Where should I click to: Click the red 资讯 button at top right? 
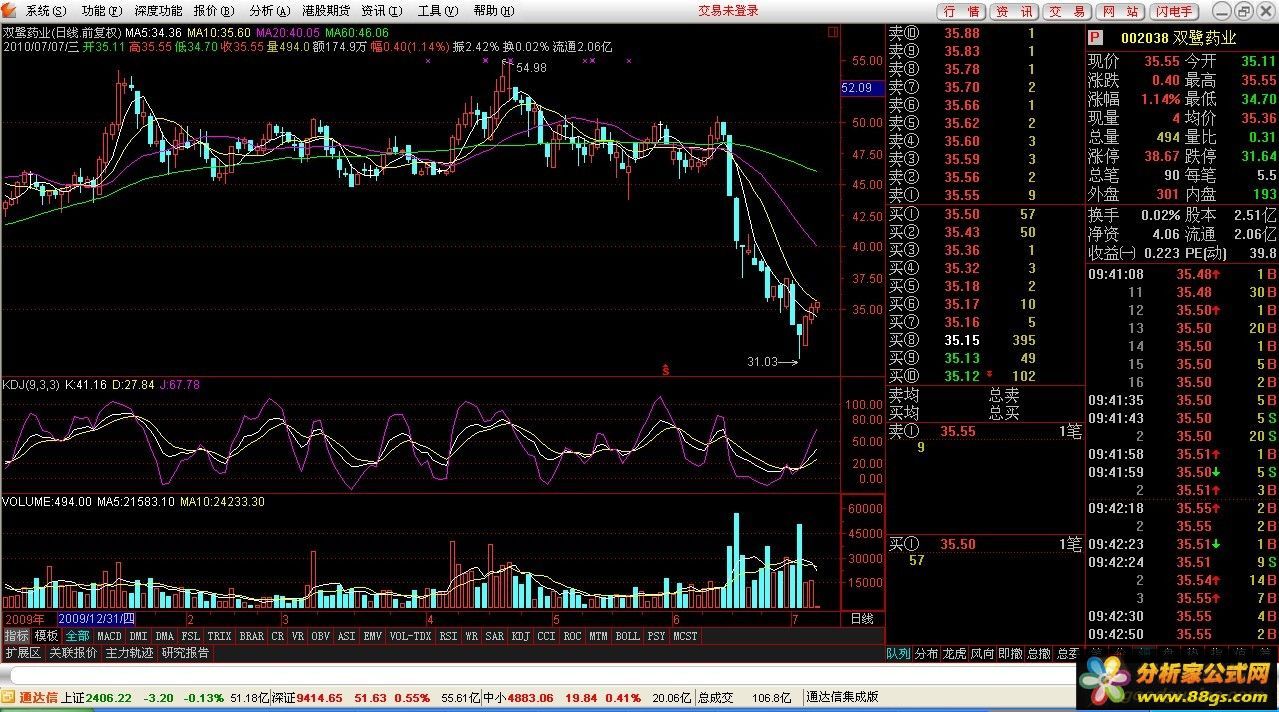click(x=1015, y=12)
